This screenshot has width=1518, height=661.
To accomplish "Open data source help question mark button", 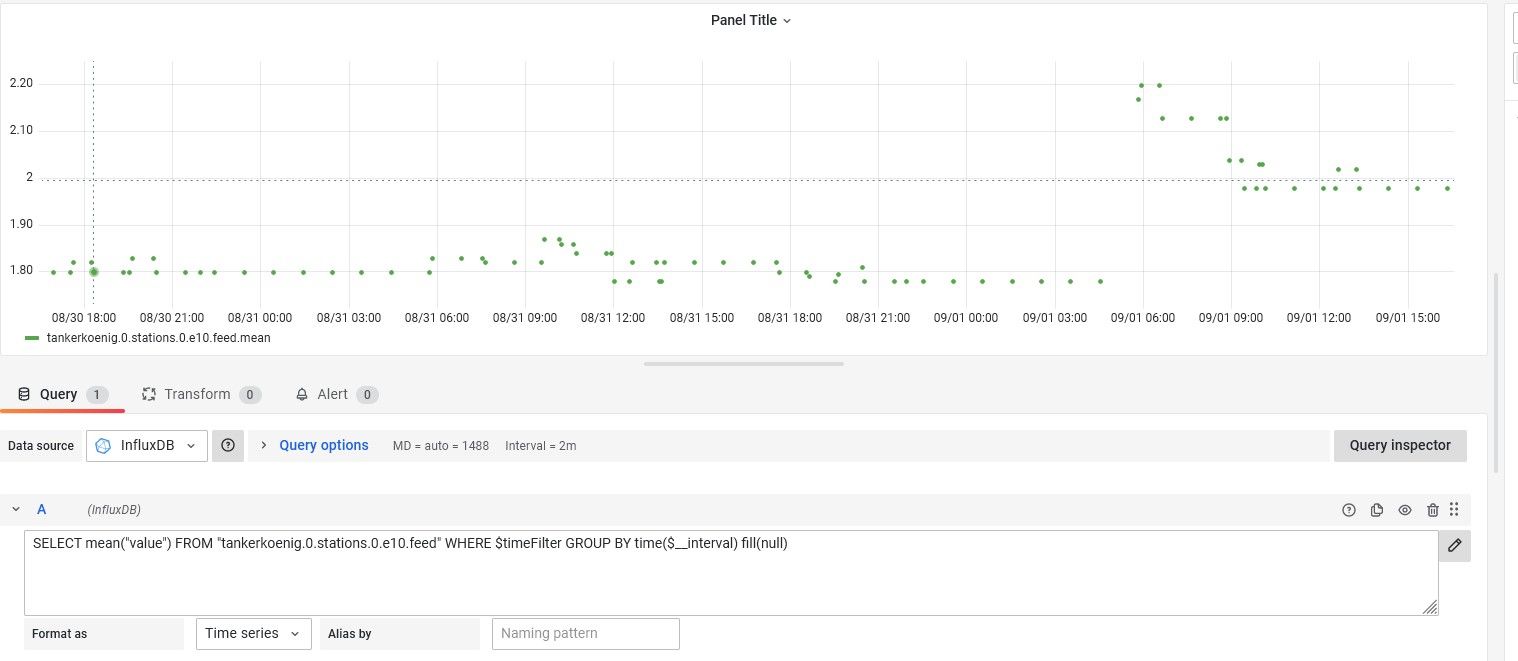I will pos(228,446).
